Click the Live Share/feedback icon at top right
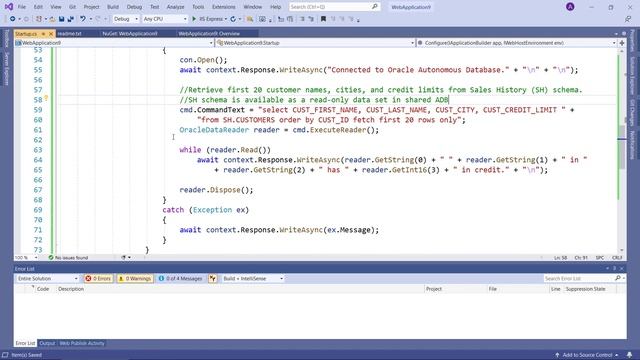640x360 pixels. (628, 19)
